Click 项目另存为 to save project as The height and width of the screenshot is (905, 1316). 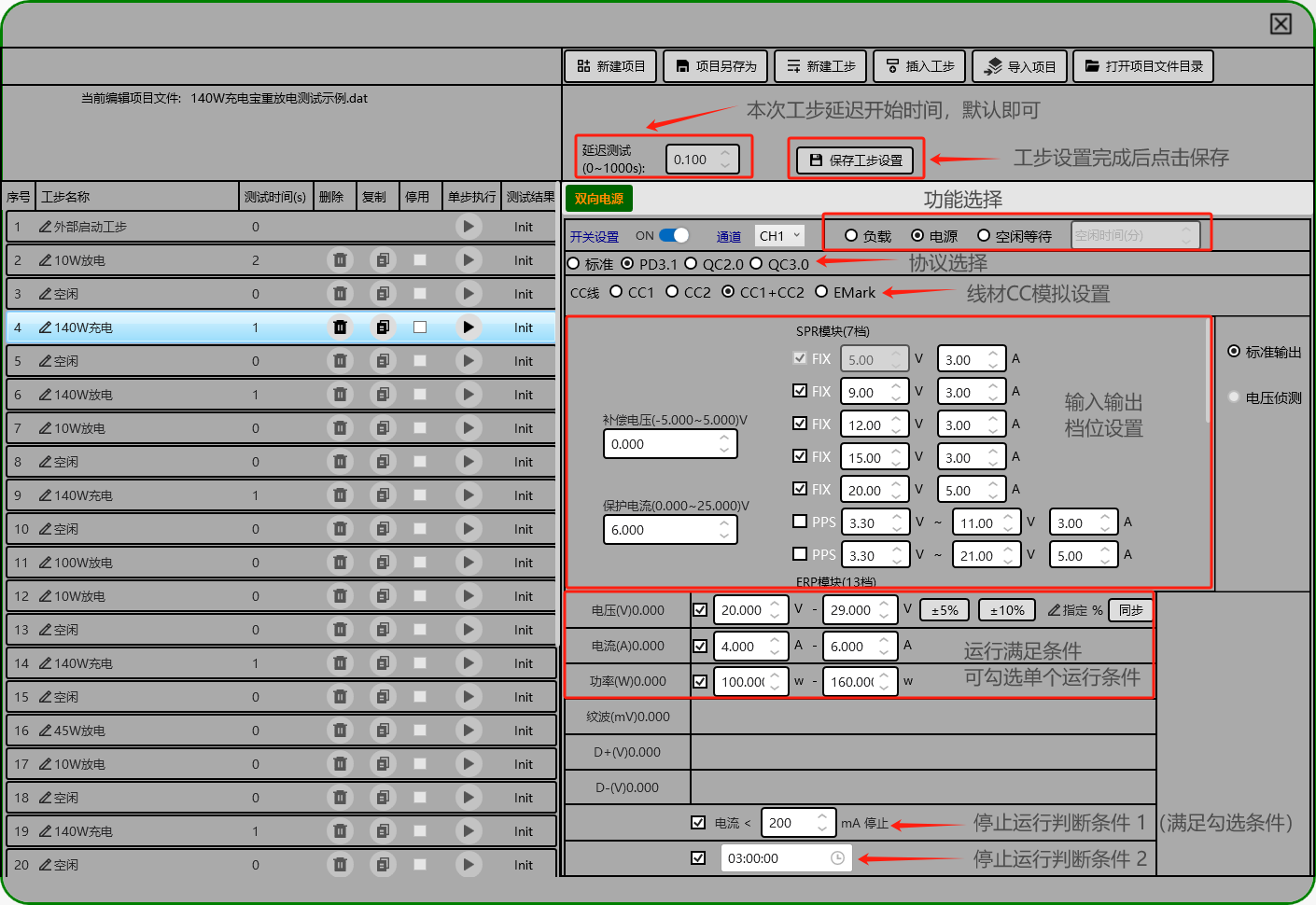tap(715, 66)
